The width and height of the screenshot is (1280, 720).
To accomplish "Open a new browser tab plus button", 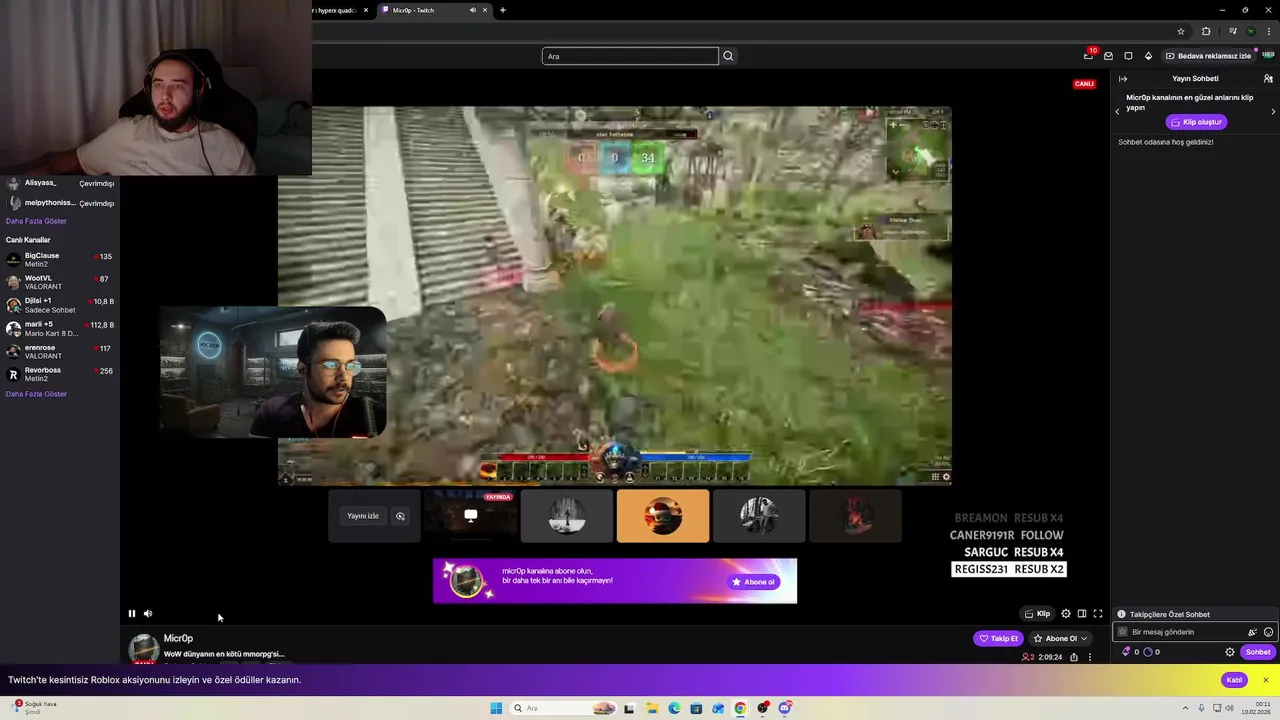I will 503,10.
